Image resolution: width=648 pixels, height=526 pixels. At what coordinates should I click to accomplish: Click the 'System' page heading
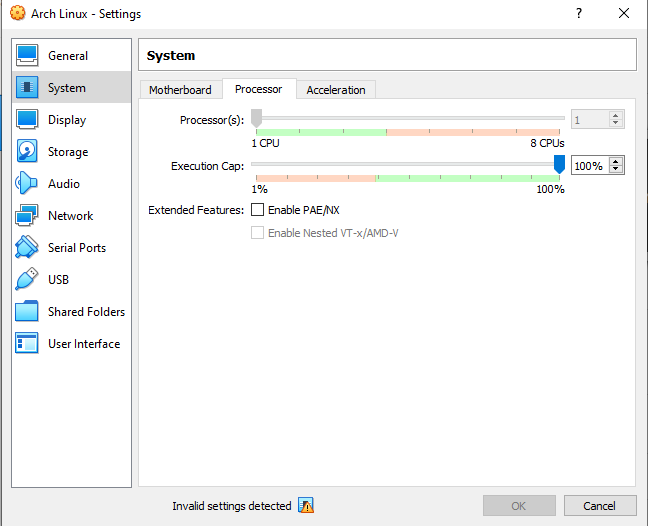[171, 55]
